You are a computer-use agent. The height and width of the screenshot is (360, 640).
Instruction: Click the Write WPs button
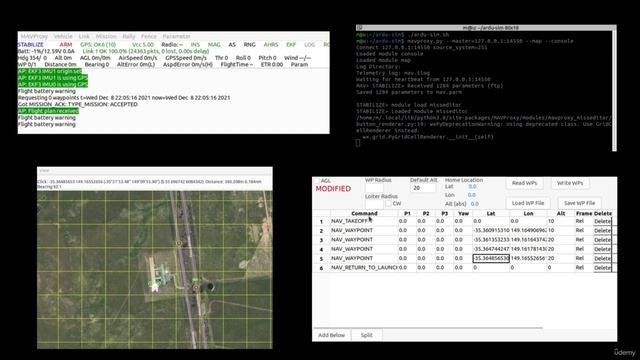tap(570, 183)
